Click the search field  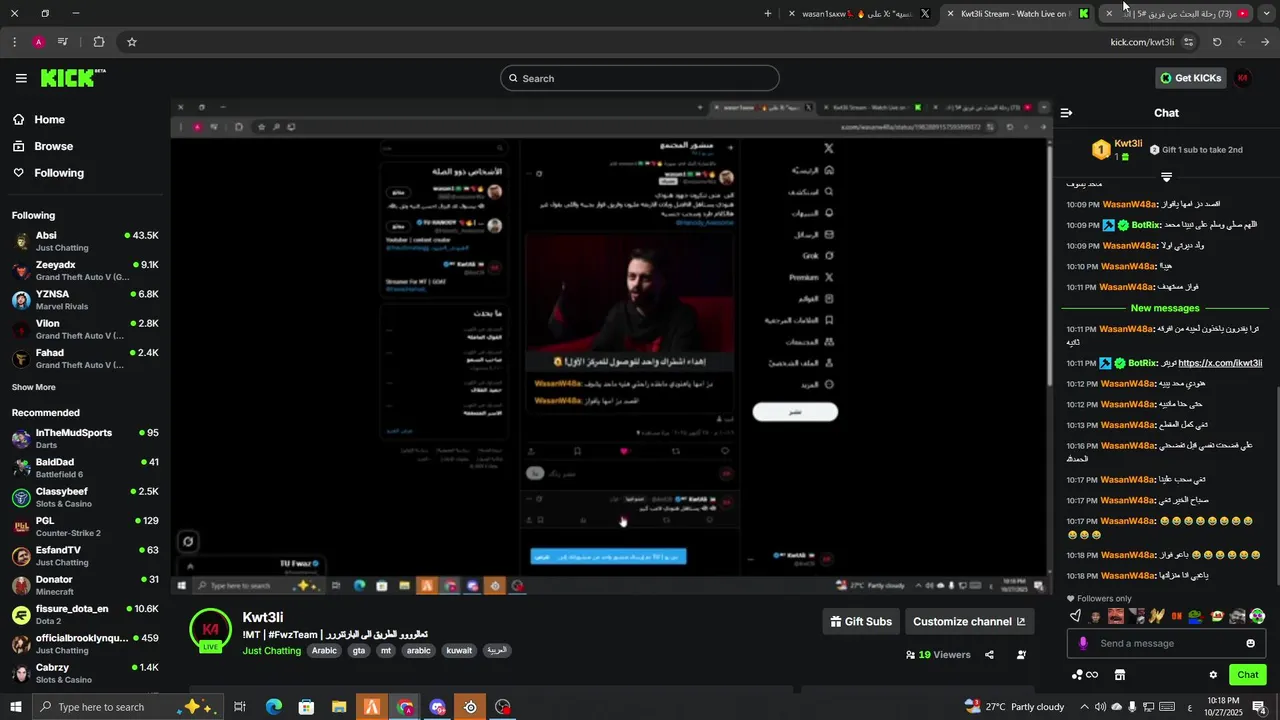tap(640, 78)
